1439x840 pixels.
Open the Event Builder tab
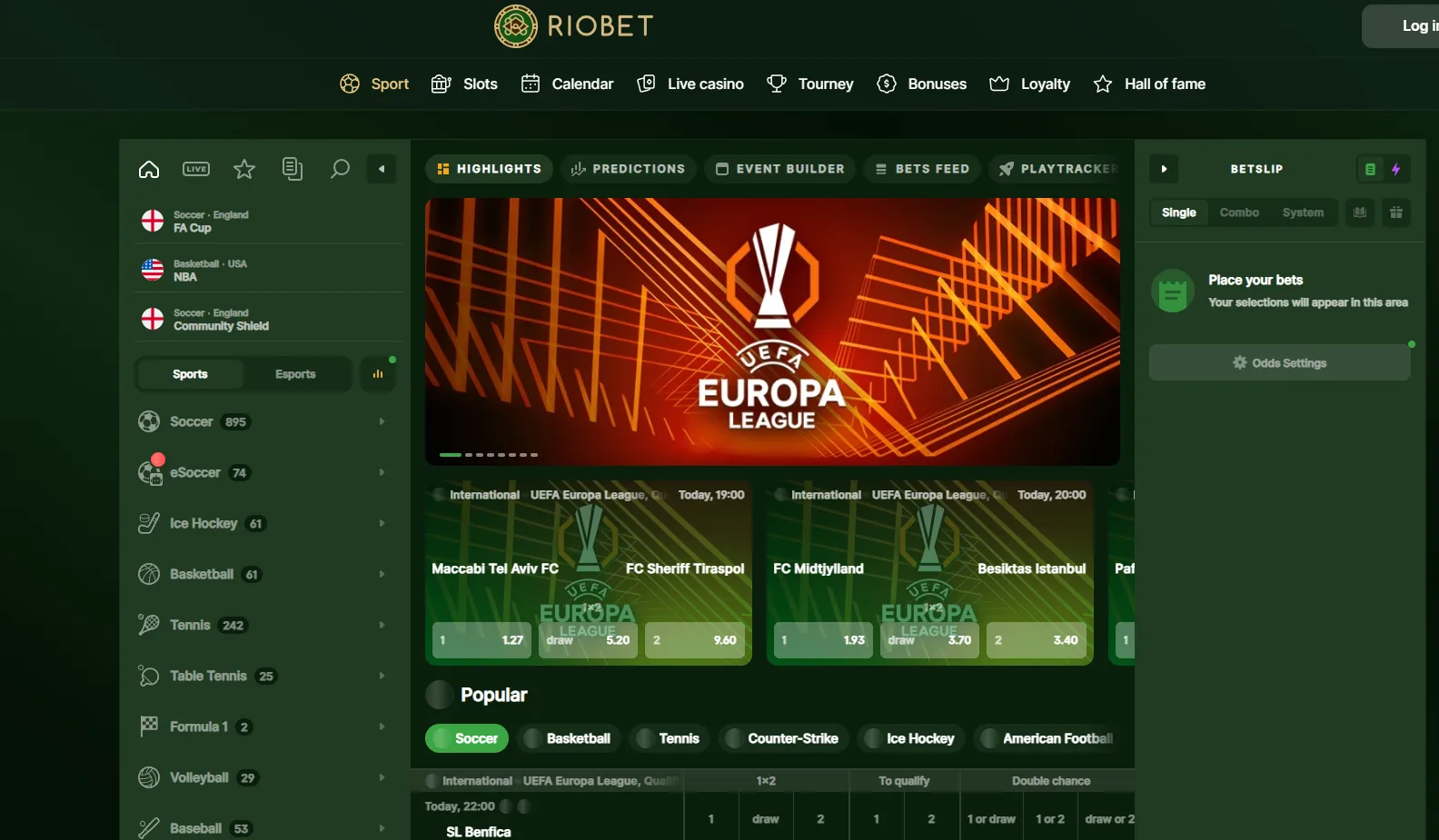tap(779, 169)
